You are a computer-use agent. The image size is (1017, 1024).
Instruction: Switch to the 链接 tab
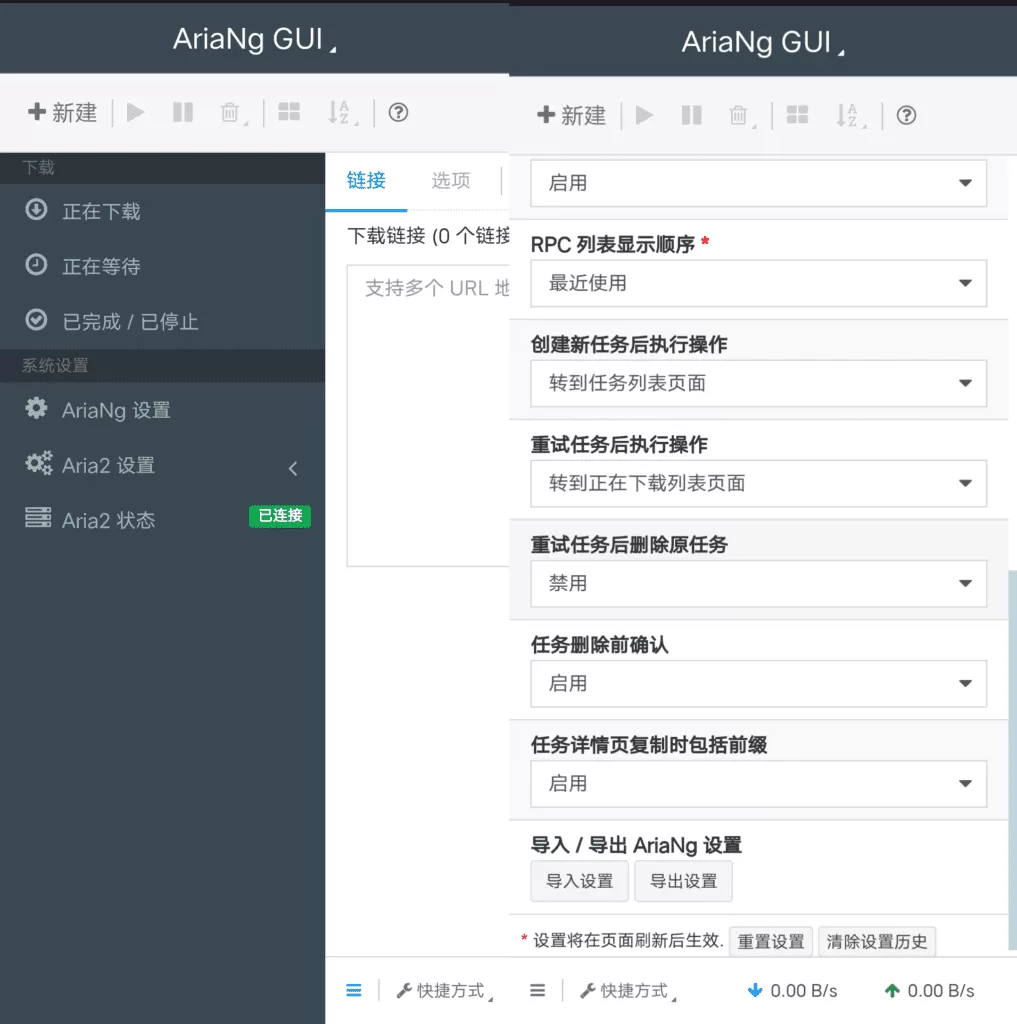tap(366, 181)
